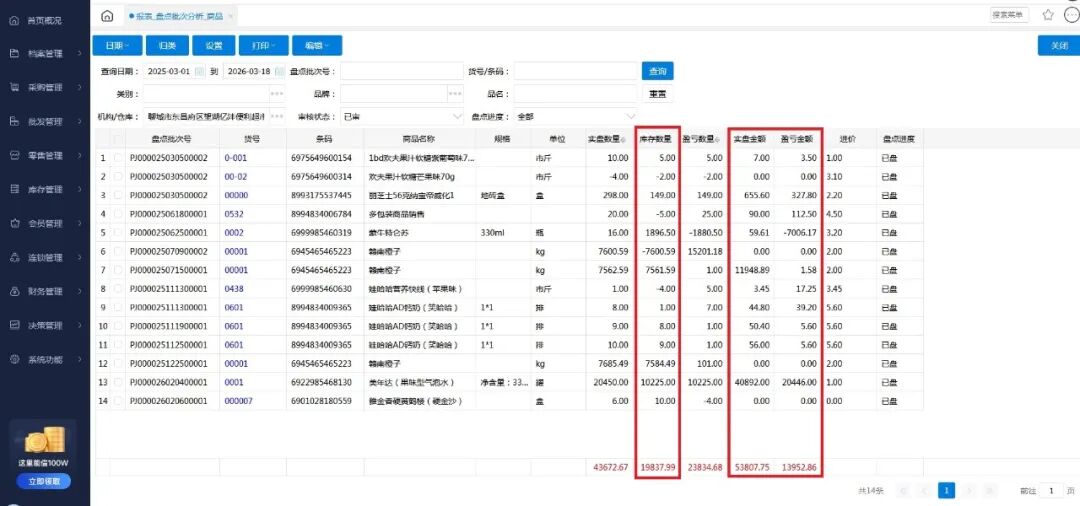Click the ellipsis picker in 类别 field
Image resolution: width=1080 pixels, height=506 pixels.
277,93
